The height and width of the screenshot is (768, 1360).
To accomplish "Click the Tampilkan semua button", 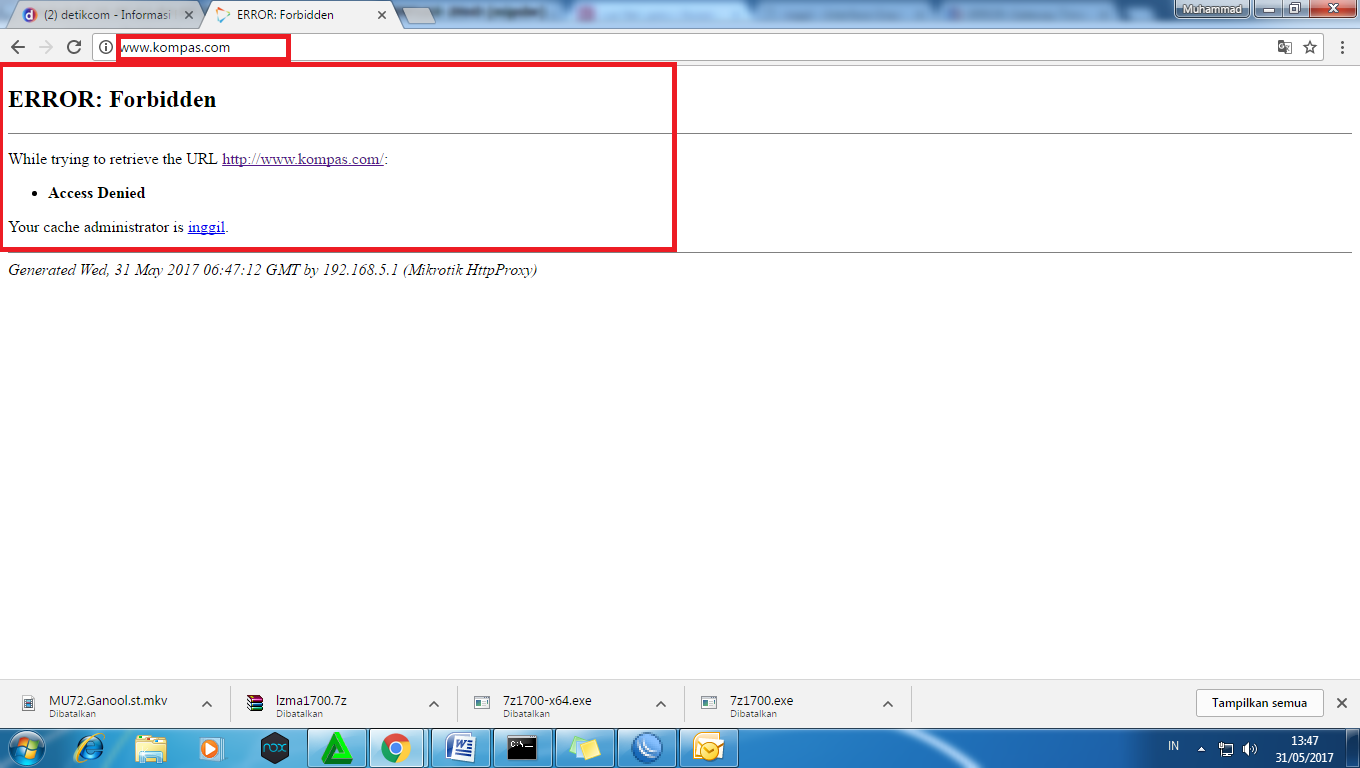I will (1259, 703).
